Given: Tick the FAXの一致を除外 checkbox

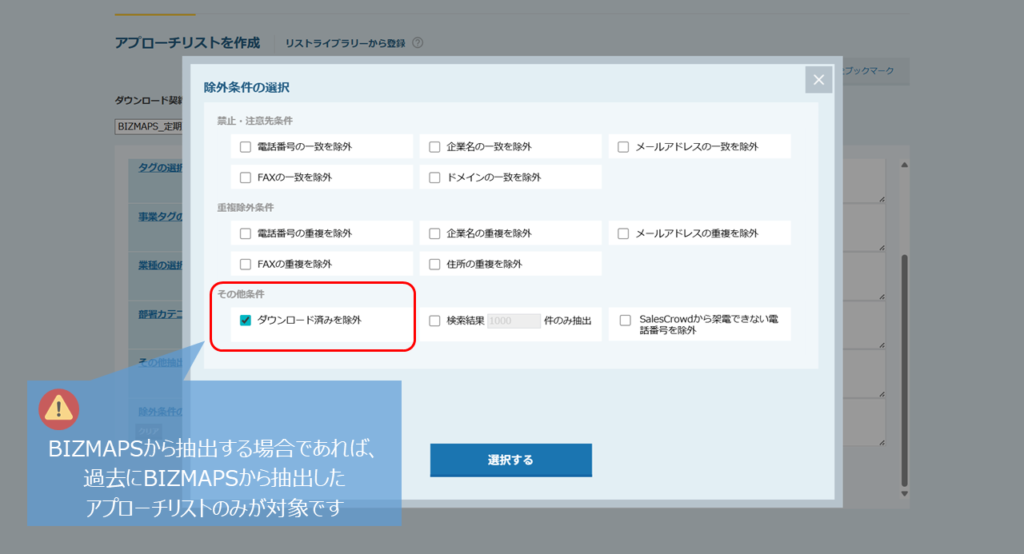Looking at the screenshot, I should click(x=245, y=178).
